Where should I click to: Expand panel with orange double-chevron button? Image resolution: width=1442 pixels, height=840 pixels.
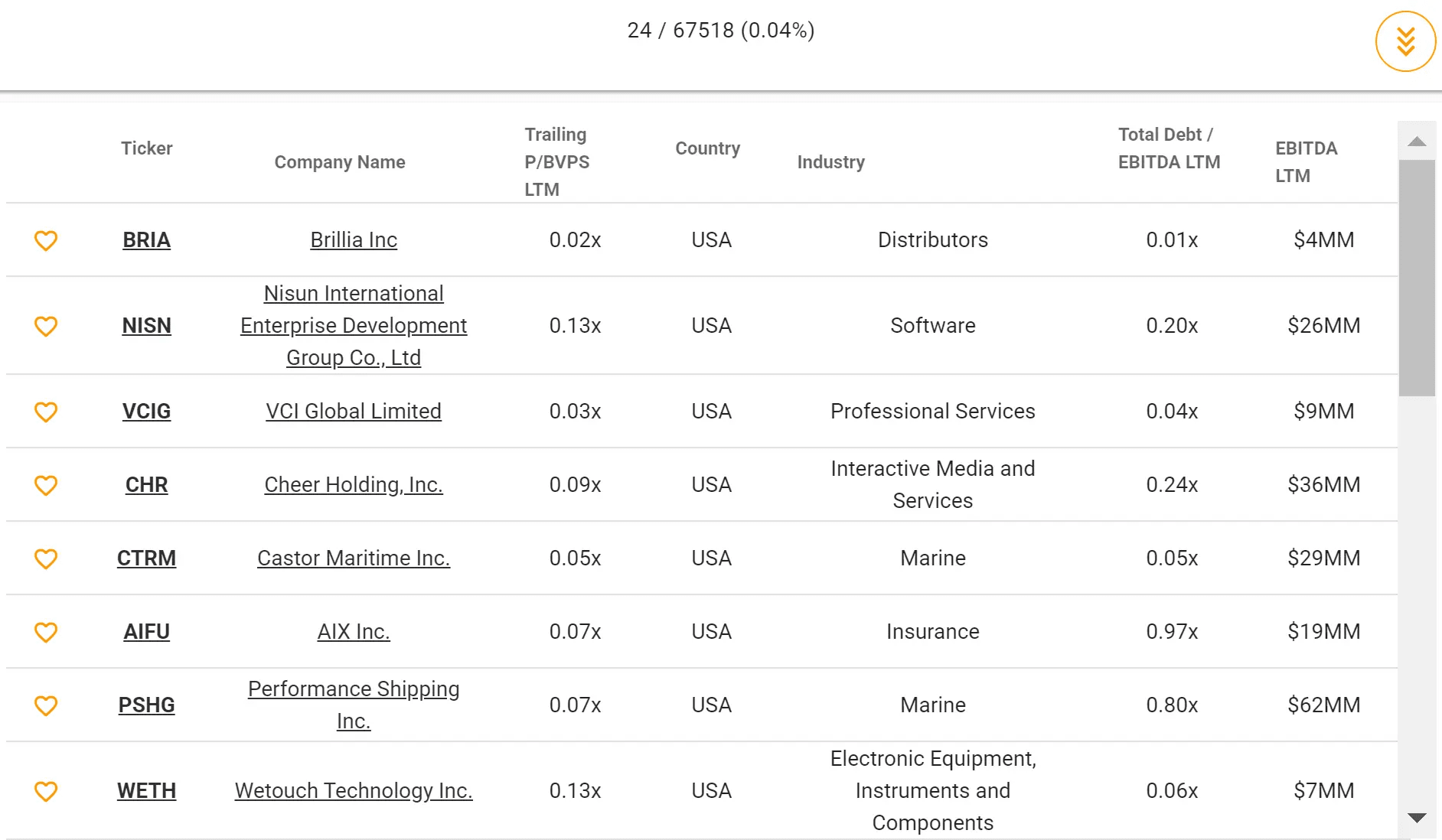(1405, 41)
